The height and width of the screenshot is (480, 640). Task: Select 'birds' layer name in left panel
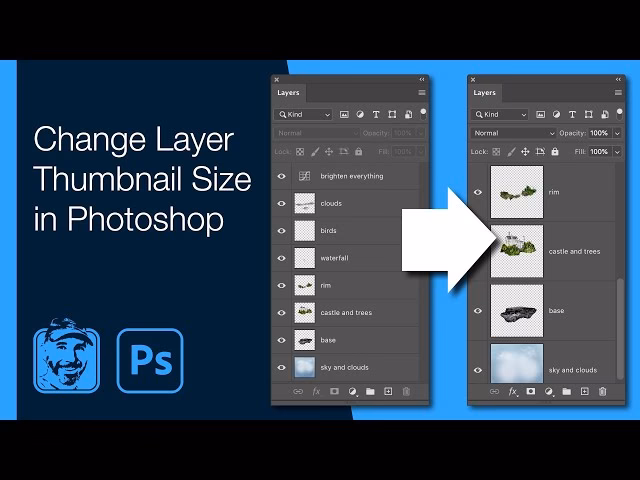328,231
